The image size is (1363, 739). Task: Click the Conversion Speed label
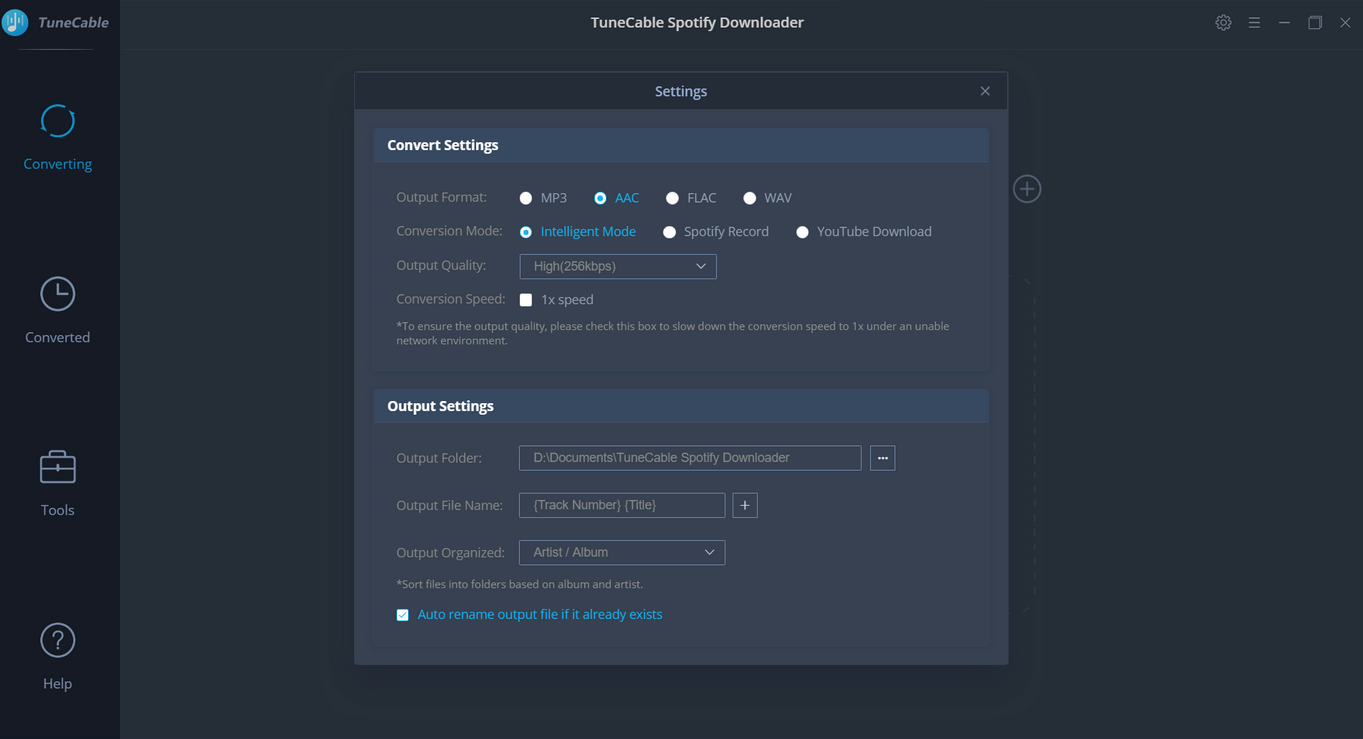[x=451, y=299]
